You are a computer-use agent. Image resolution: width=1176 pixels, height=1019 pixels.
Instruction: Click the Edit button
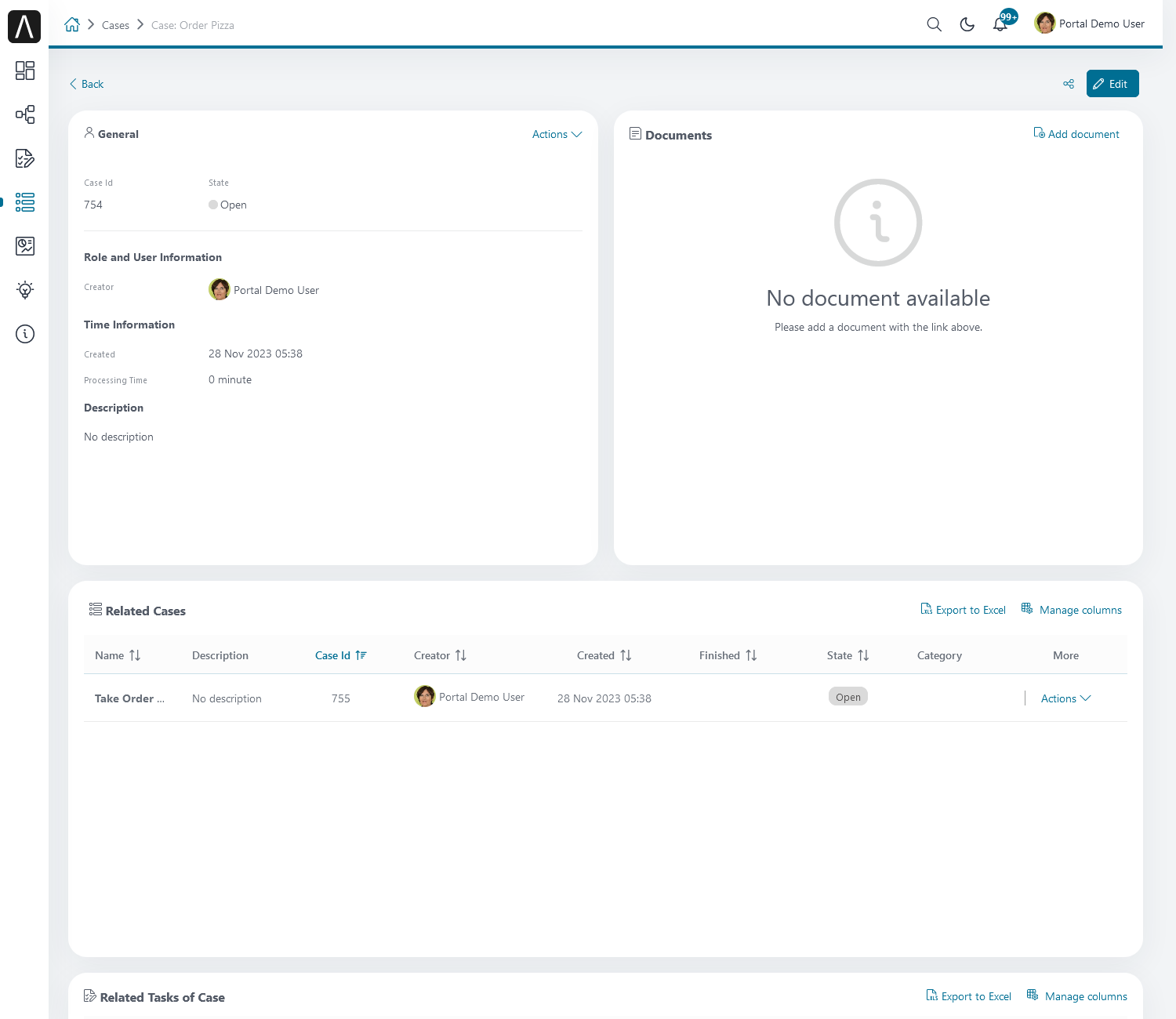(x=1112, y=84)
